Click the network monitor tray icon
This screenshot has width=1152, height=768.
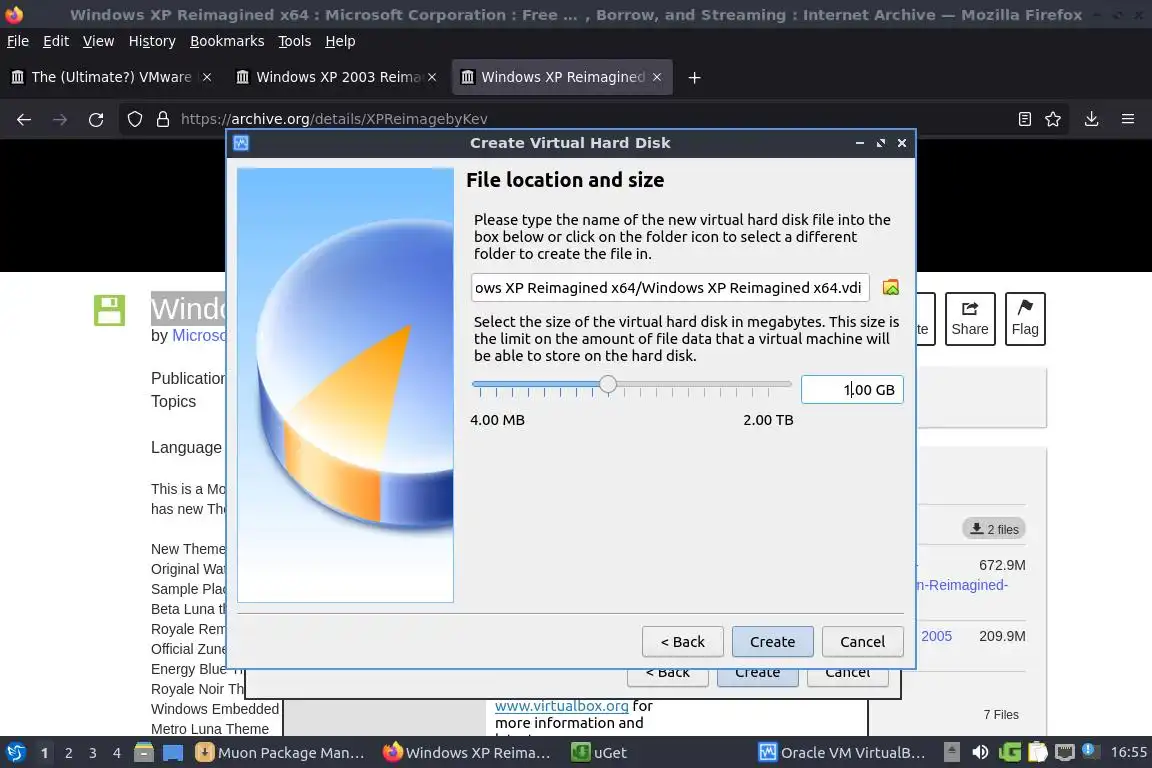(1065, 753)
